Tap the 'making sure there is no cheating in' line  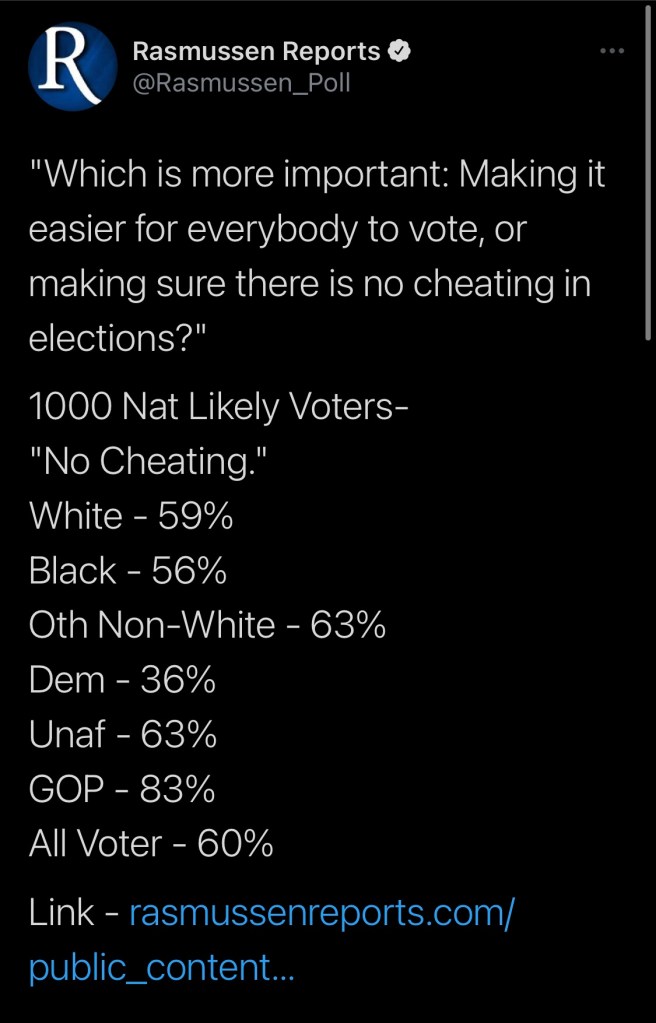tap(310, 284)
